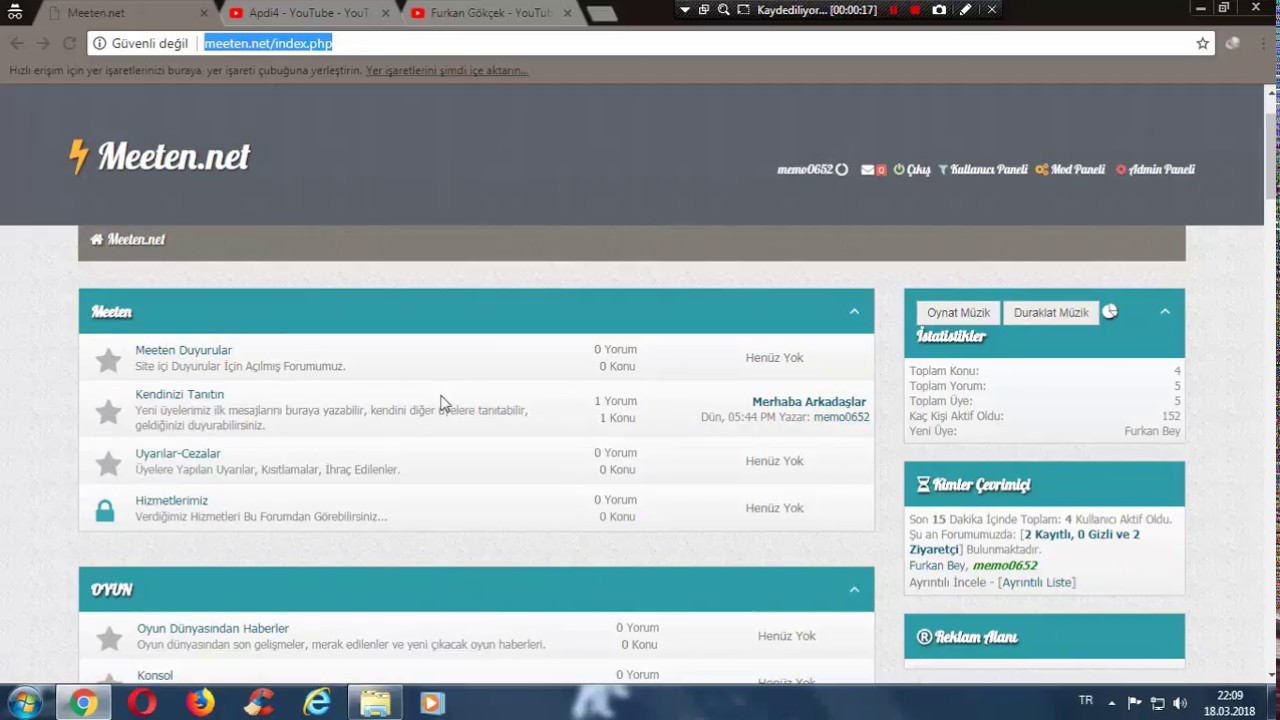This screenshot has height=720, width=1280.
Task: Click the Duraklat Müzik button
Action: (x=1051, y=312)
